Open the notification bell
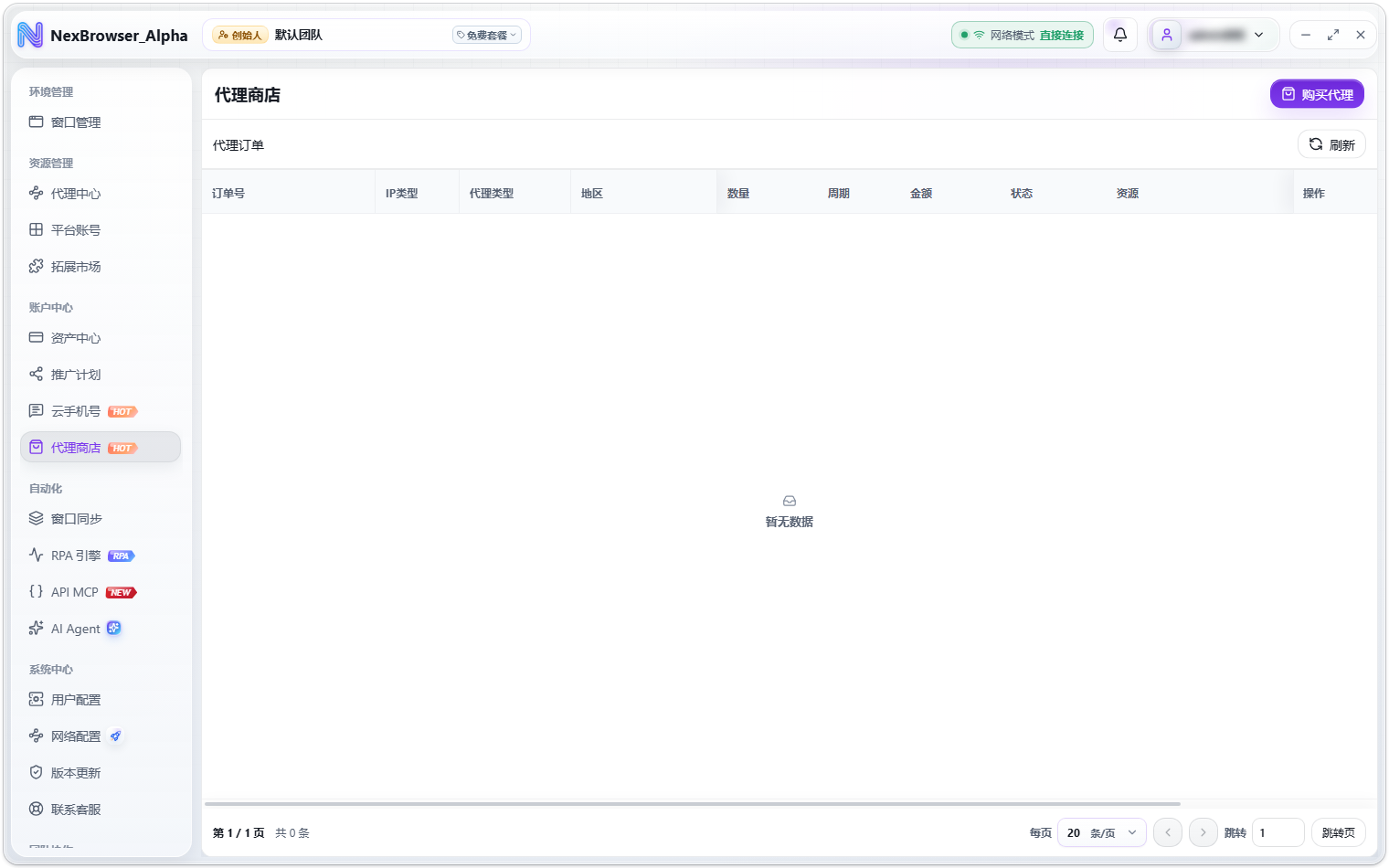1389x868 pixels. point(1120,35)
